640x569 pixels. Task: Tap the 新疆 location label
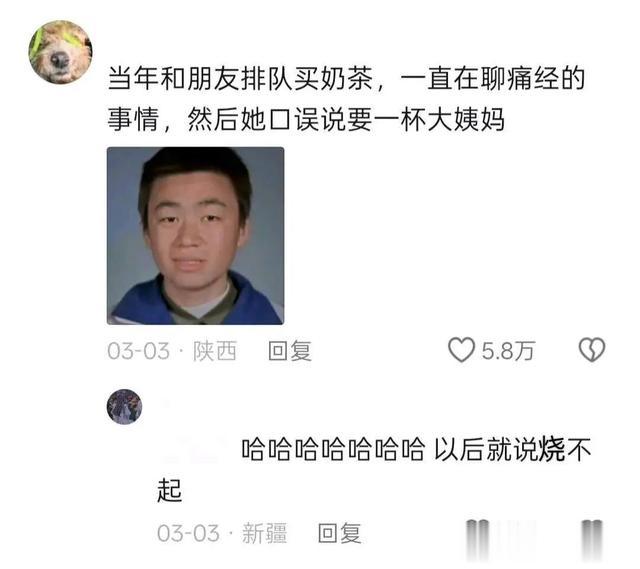[x=265, y=533]
